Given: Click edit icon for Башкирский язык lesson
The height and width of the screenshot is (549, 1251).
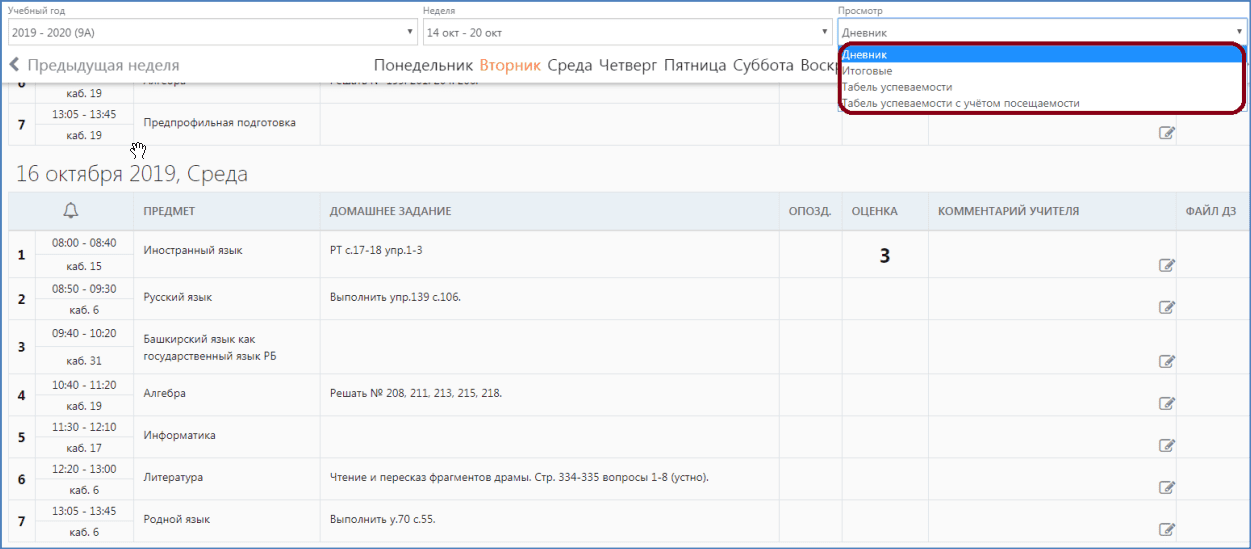Looking at the screenshot, I should [1166, 361].
